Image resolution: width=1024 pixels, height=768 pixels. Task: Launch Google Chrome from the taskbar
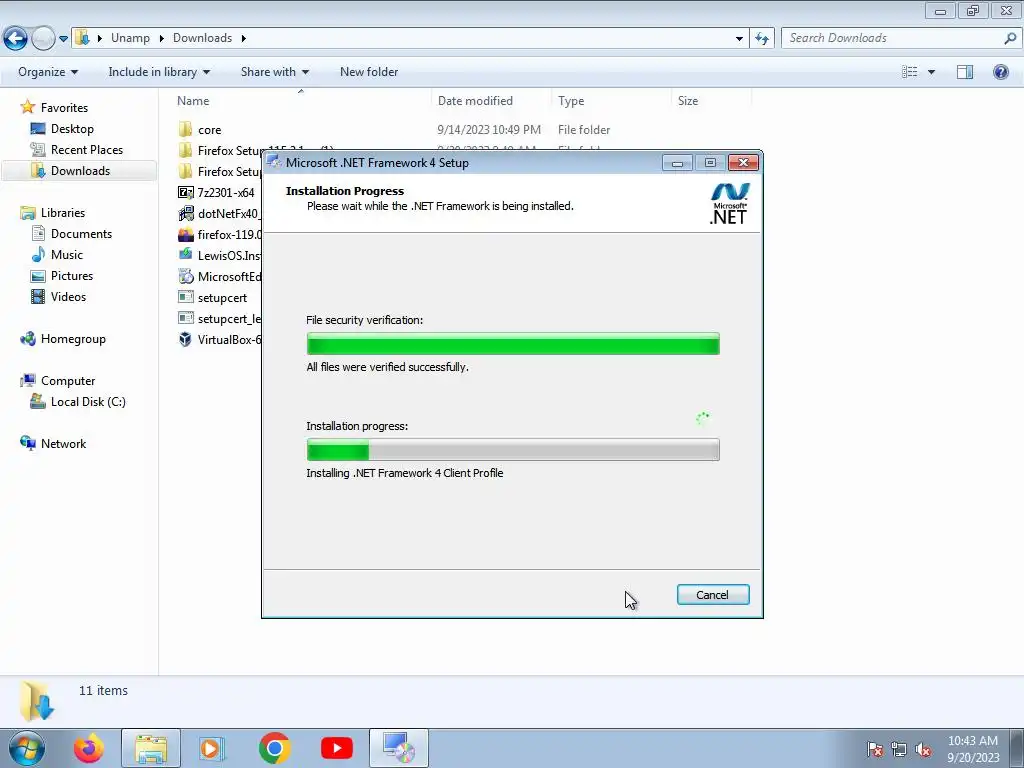coord(274,748)
